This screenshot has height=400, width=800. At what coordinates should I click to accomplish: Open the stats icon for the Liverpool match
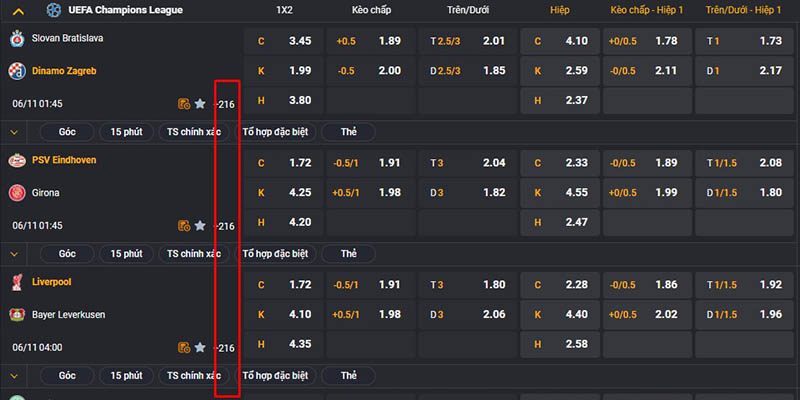(184, 348)
